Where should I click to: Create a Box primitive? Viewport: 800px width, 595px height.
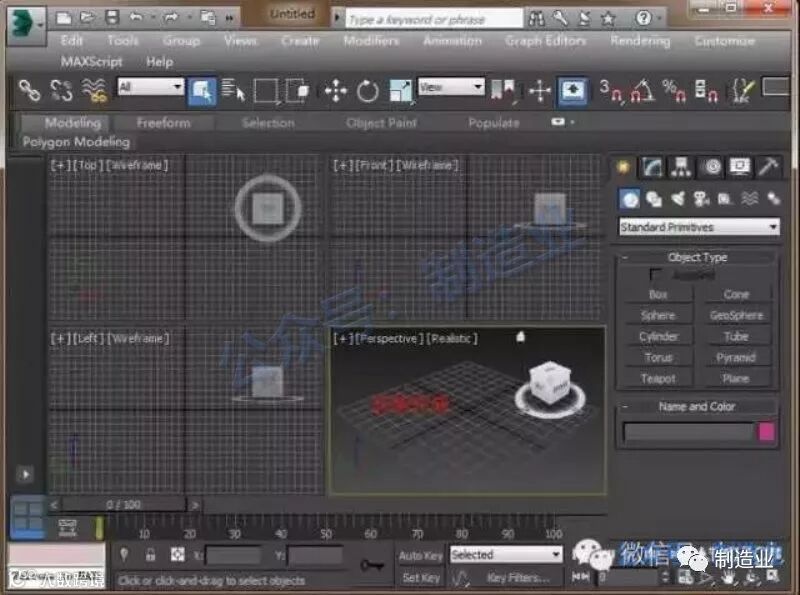point(658,294)
